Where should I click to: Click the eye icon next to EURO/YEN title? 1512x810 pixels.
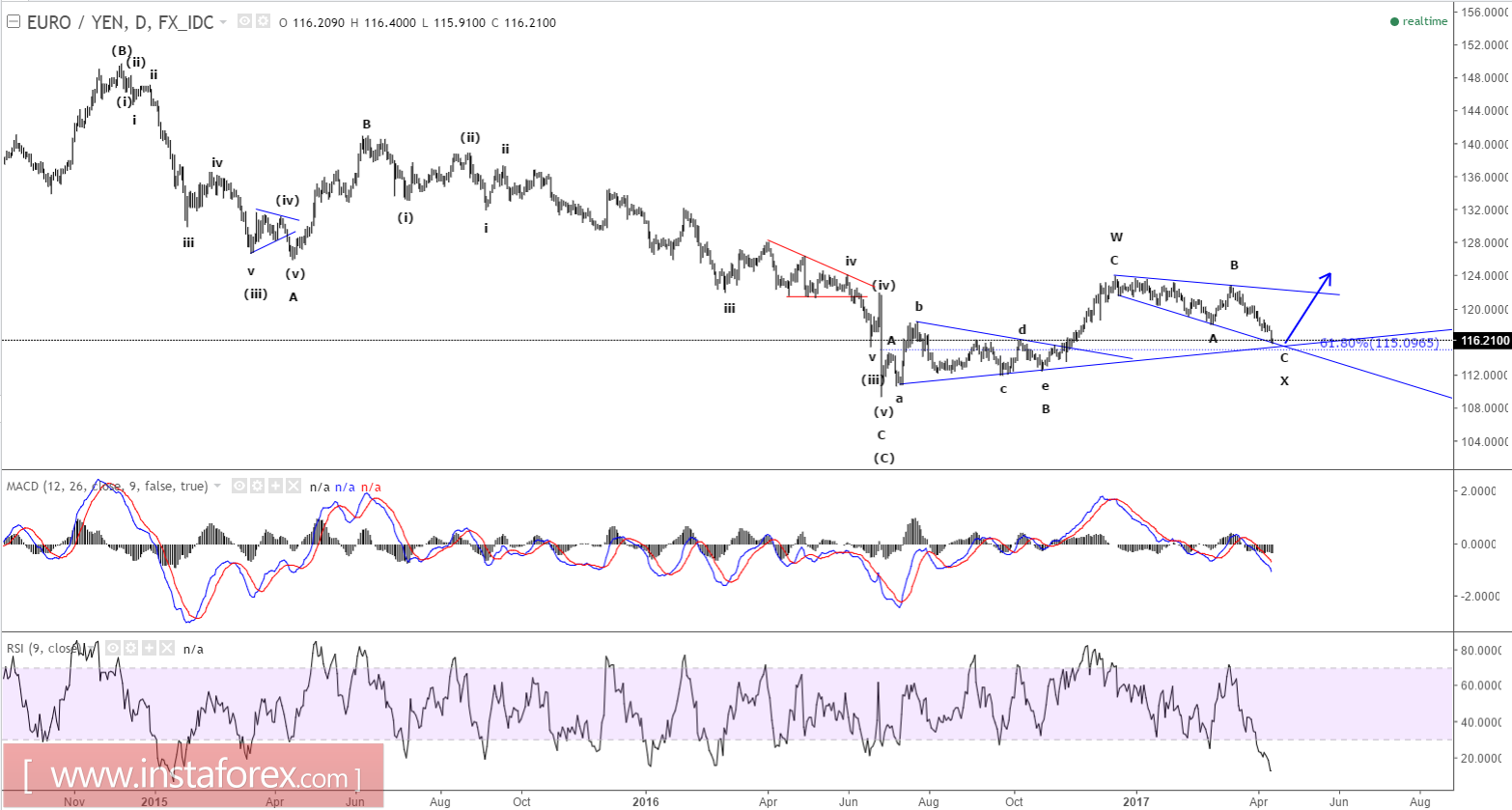(244, 21)
